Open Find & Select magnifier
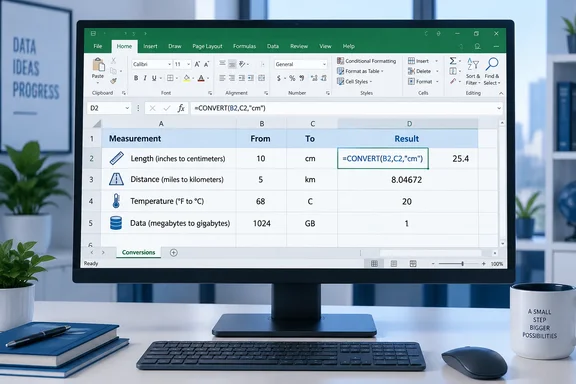This screenshot has height=384, width=576. pyautogui.click(x=492, y=64)
